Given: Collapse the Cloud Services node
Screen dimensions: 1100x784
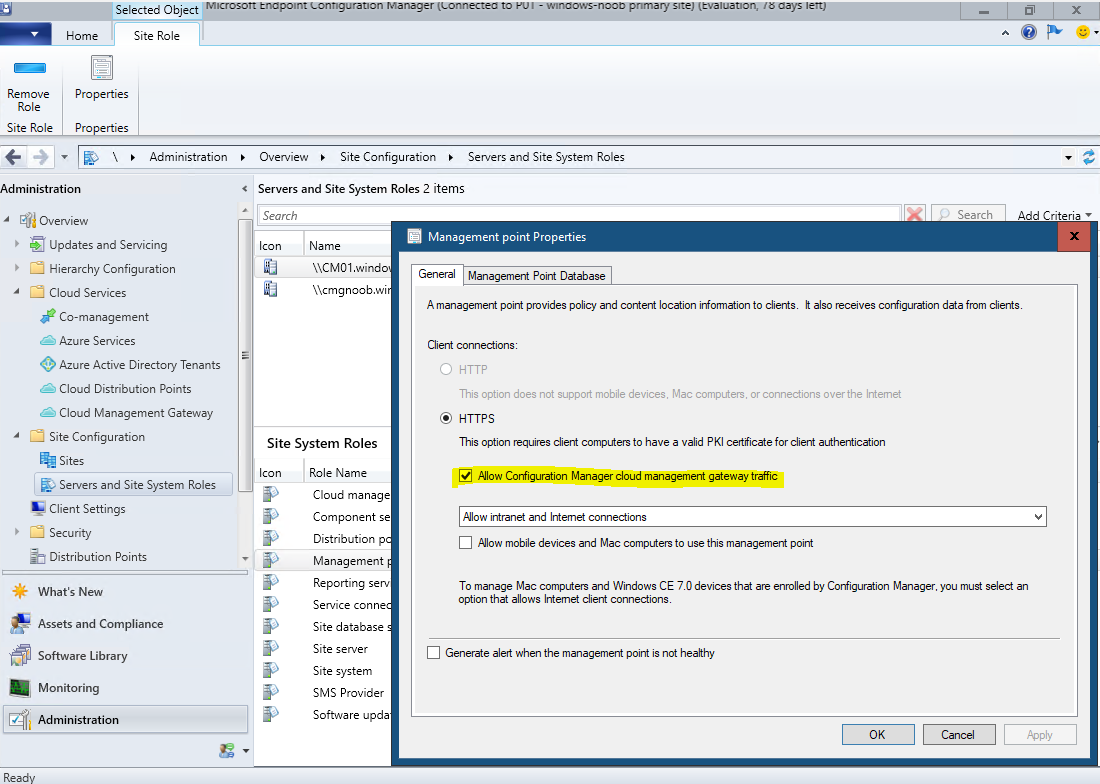Looking at the screenshot, I should point(17,292).
